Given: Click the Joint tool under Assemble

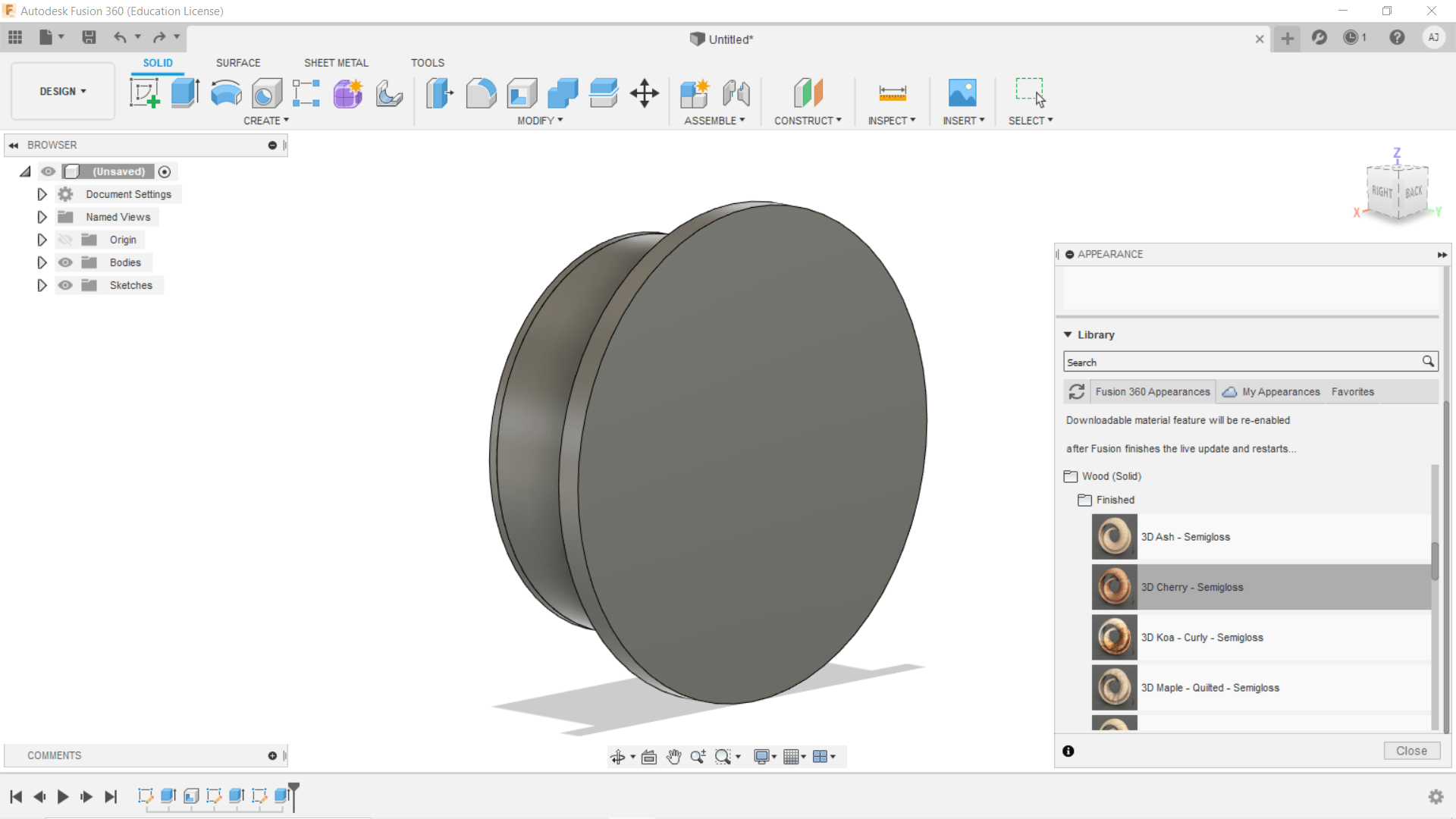Looking at the screenshot, I should [x=736, y=93].
